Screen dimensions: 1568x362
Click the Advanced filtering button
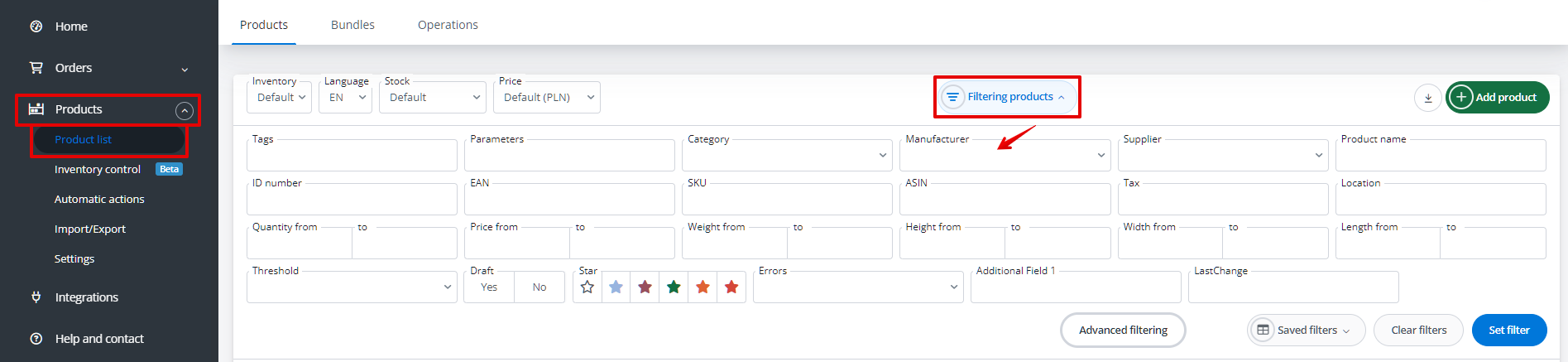coord(1123,330)
